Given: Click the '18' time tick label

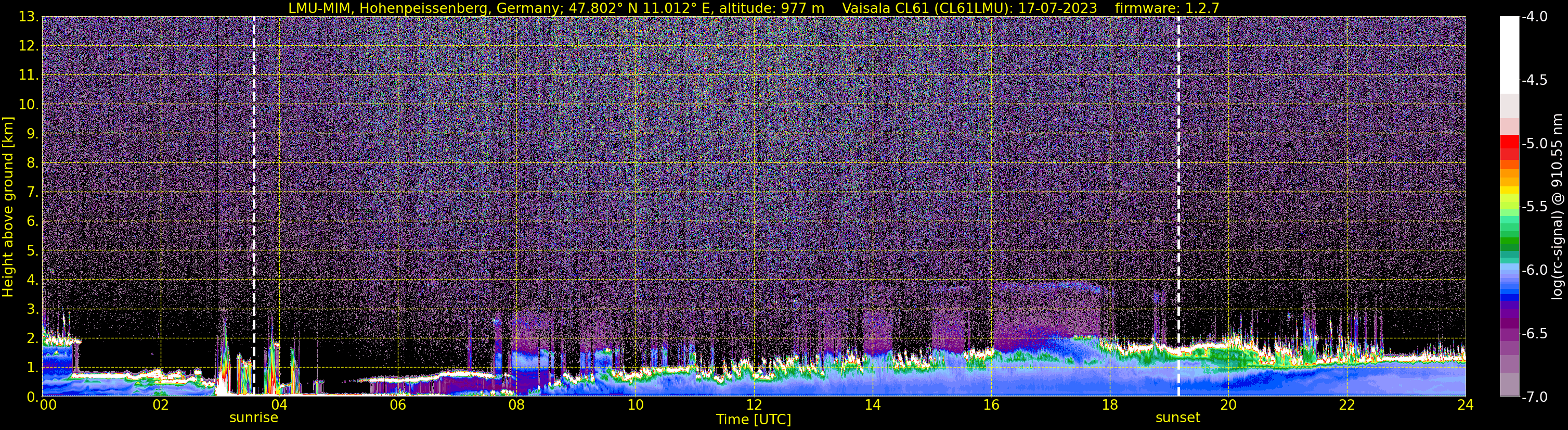Looking at the screenshot, I should [x=1110, y=405].
